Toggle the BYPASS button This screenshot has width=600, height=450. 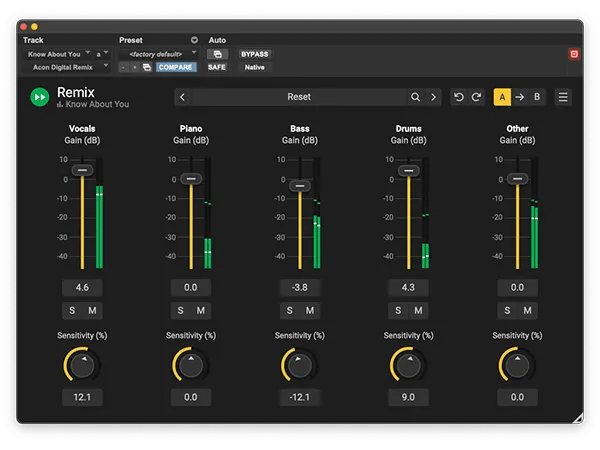click(254, 54)
